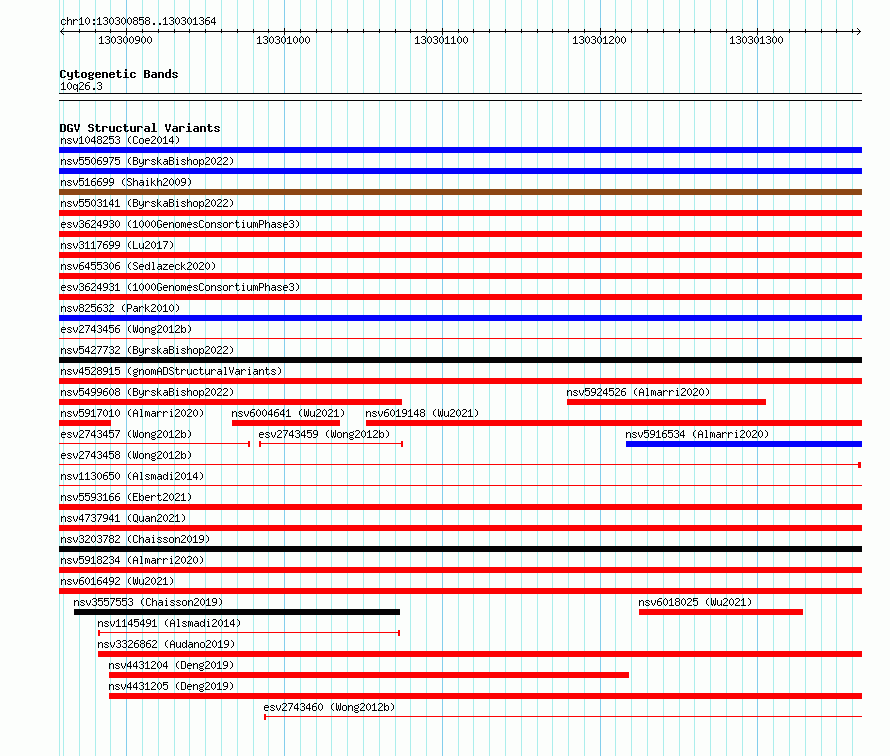Select the nsv5506975 (ByrskaBishop2022) variant label
This screenshot has height=756, width=890.
pos(147,161)
